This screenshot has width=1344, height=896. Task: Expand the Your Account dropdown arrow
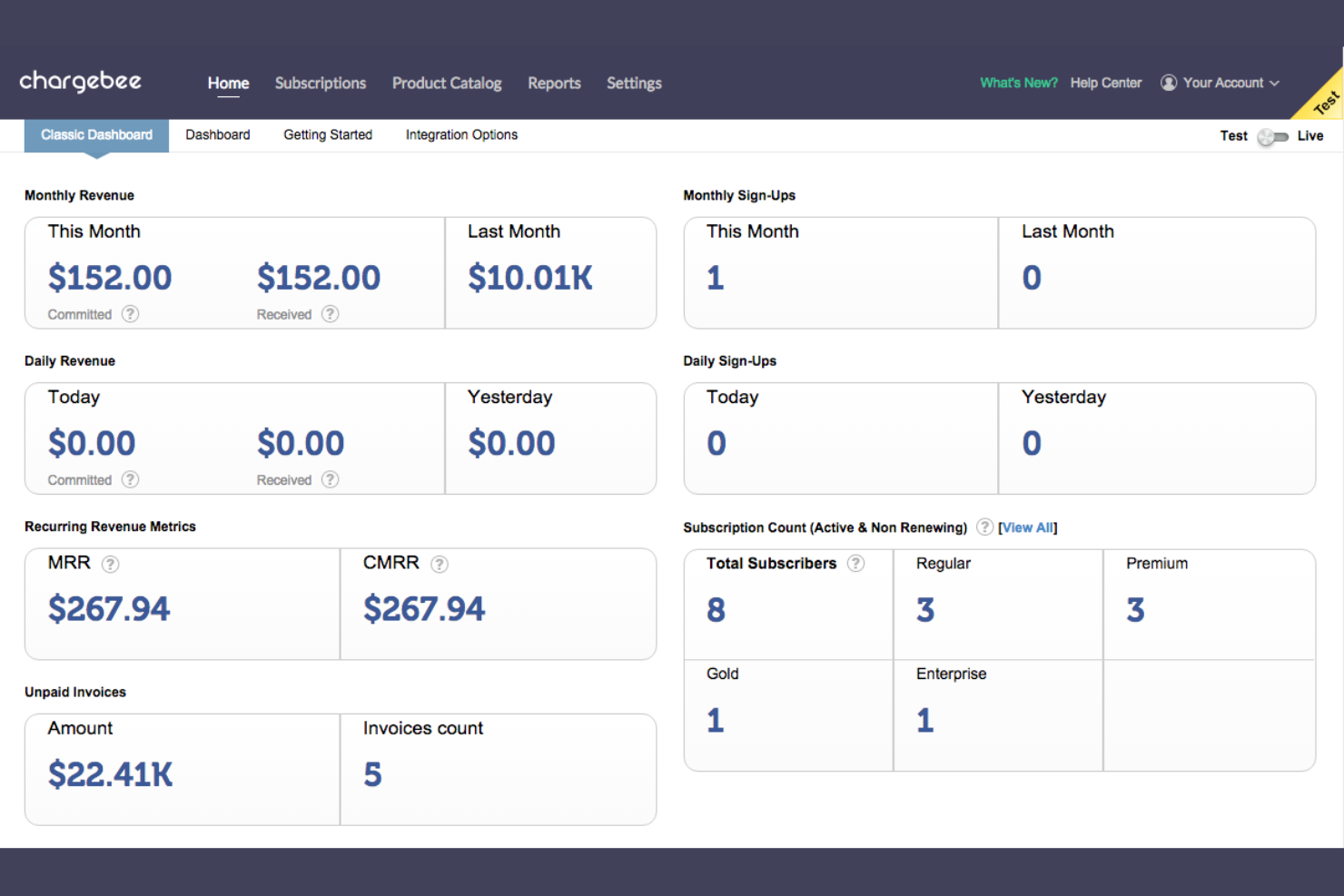(1274, 84)
